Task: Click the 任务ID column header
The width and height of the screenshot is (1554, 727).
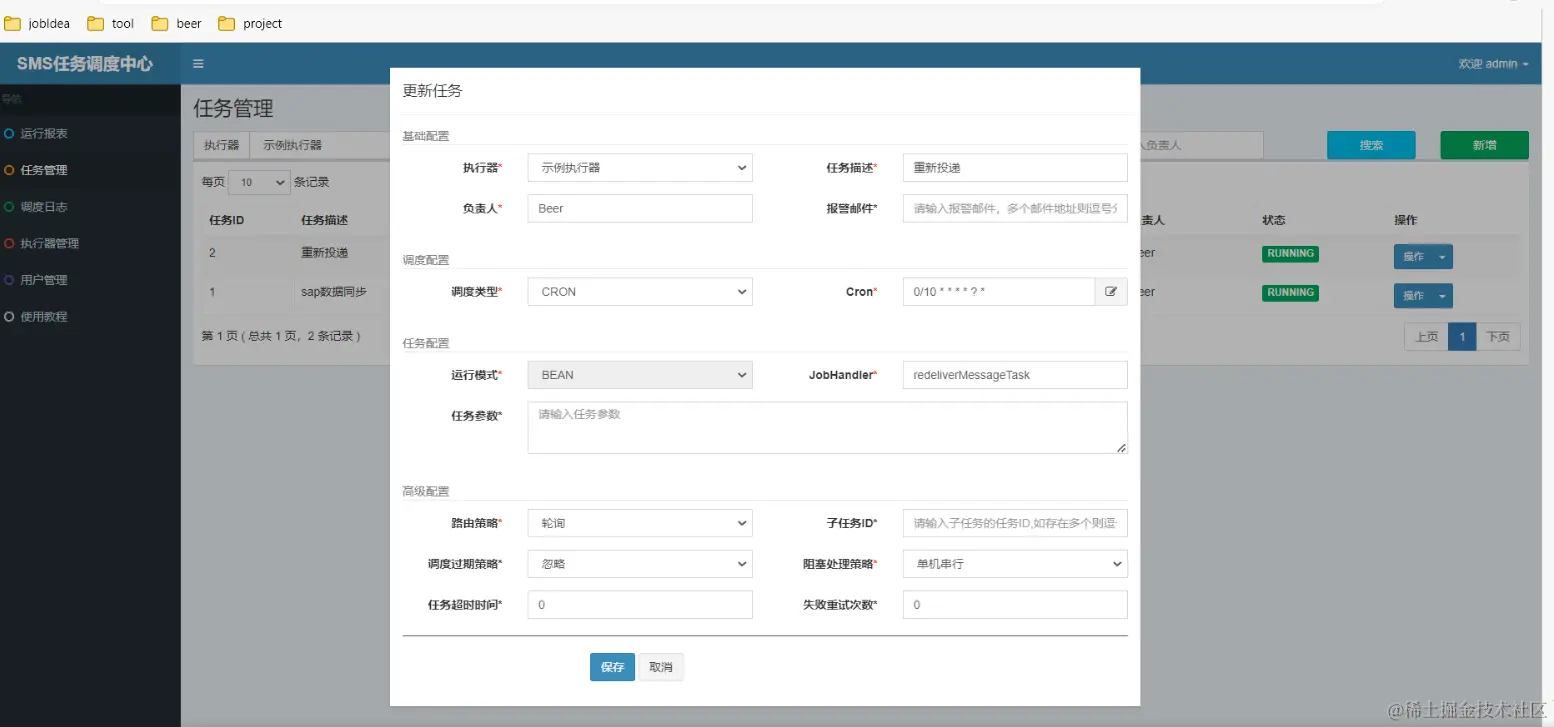Action: pos(226,220)
